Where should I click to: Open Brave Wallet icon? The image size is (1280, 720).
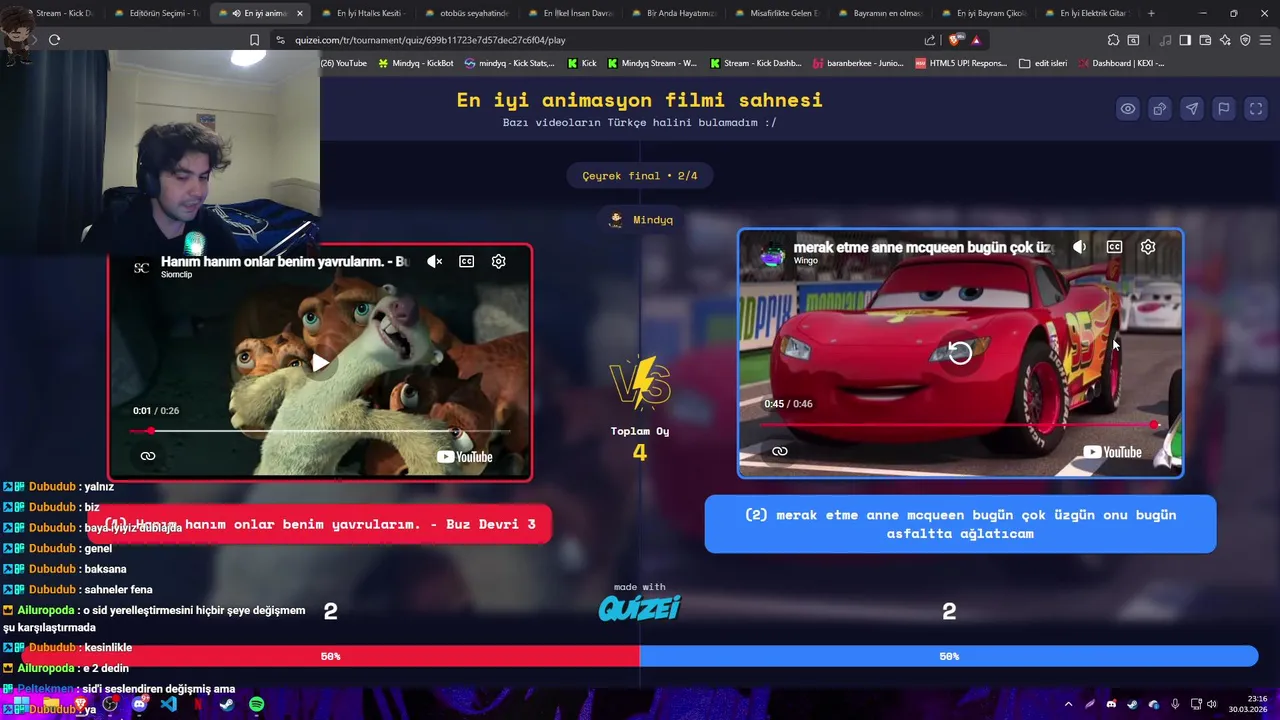[x=1205, y=40]
